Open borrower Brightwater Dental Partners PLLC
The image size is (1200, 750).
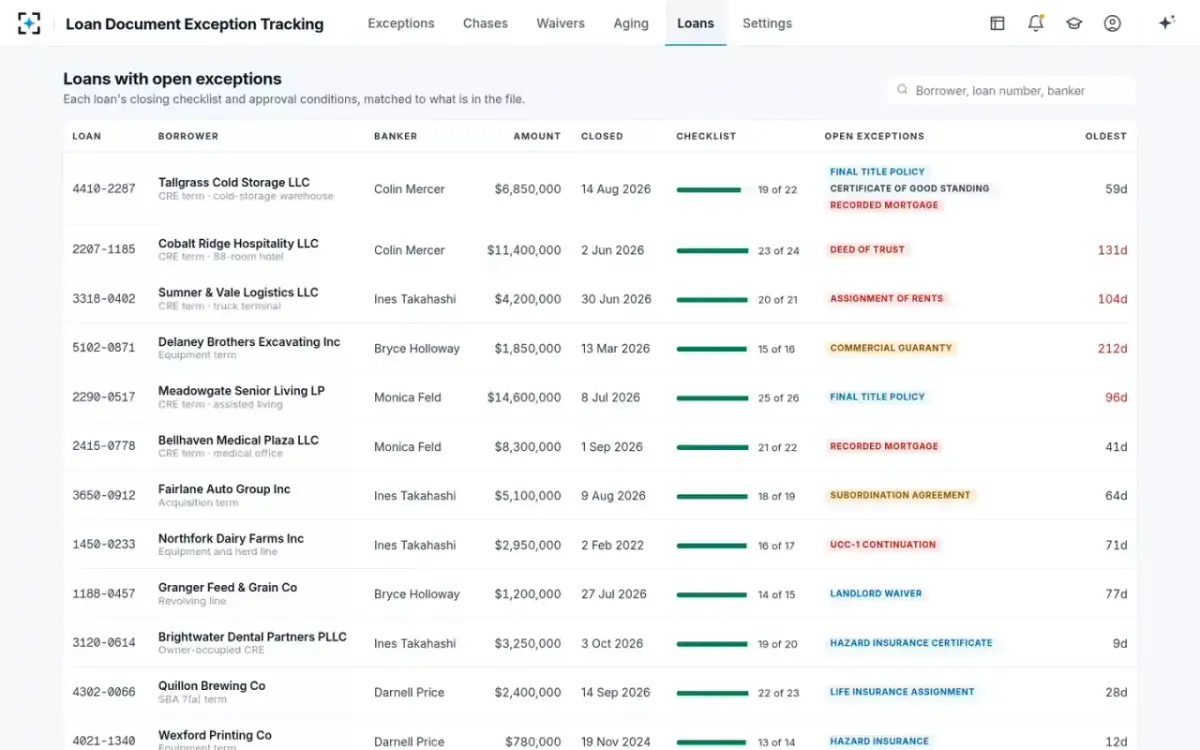tap(252, 636)
